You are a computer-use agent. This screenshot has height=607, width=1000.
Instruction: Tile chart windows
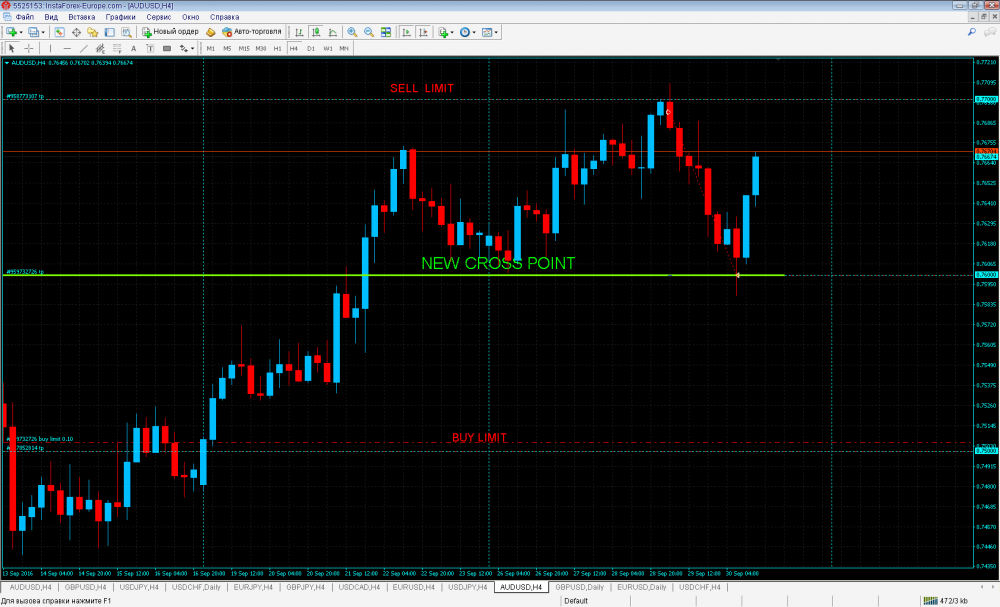386,32
